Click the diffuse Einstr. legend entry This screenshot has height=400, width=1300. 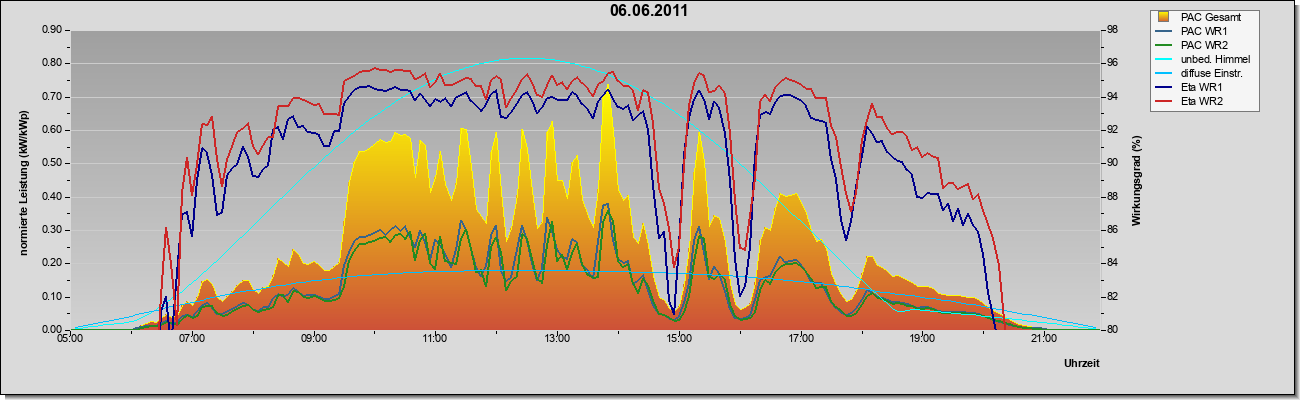pyautogui.click(x=1201, y=74)
